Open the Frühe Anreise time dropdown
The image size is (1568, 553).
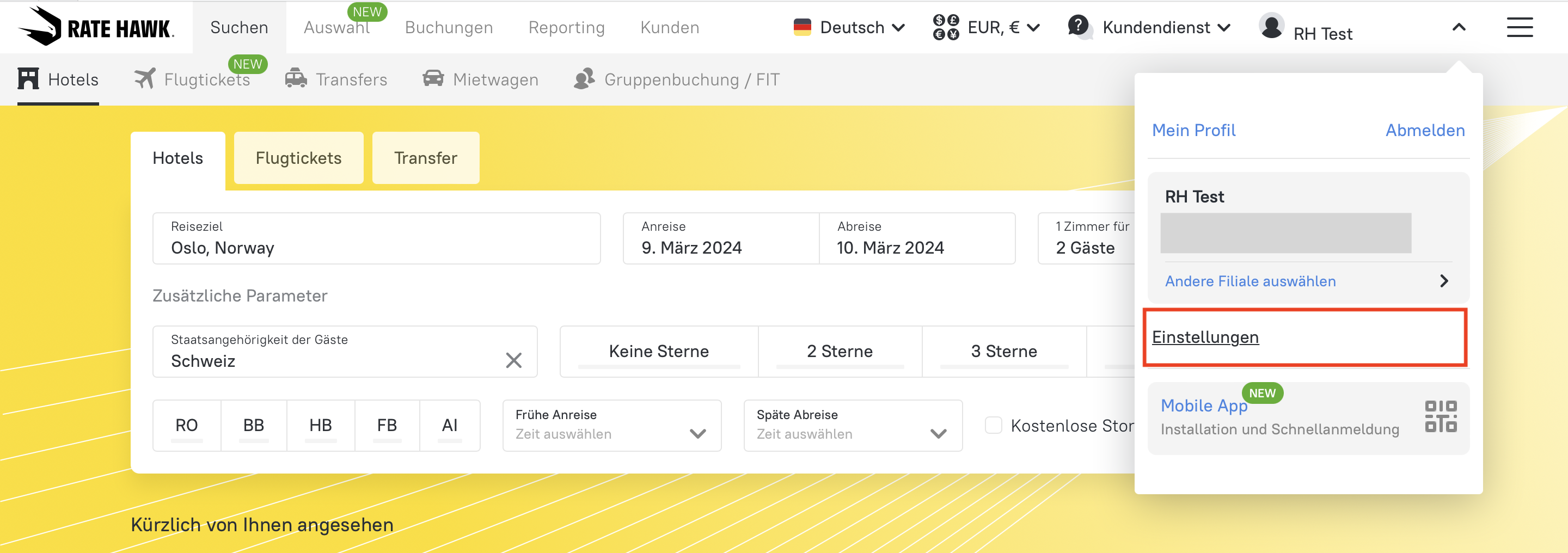[611, 425]
